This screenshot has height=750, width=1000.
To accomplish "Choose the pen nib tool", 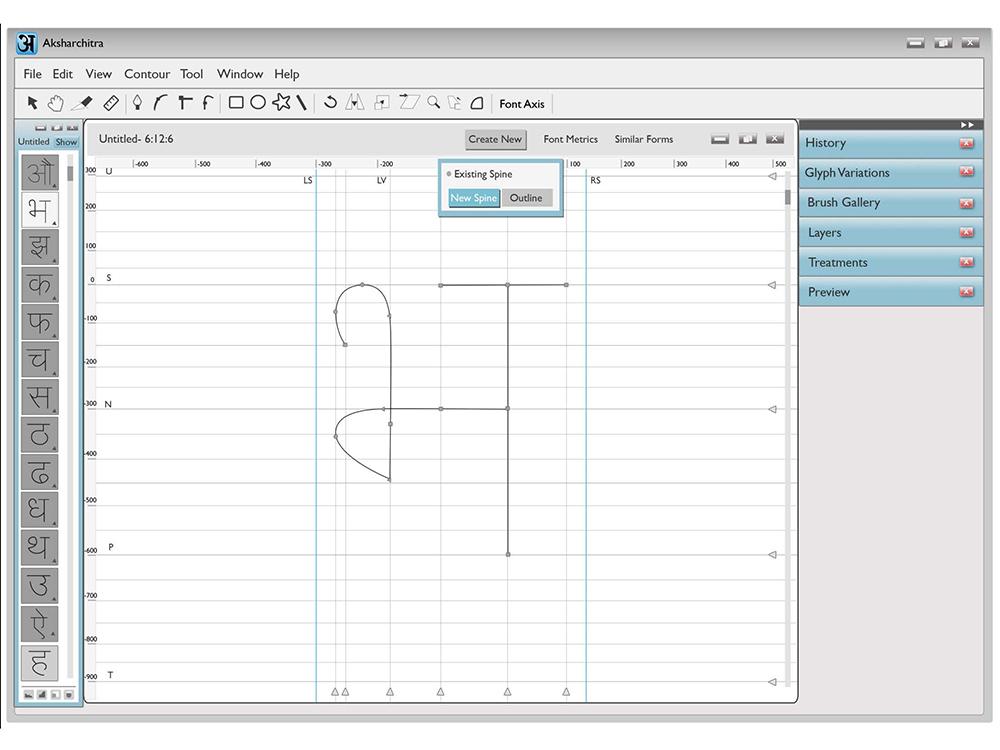I will point(137,103).
